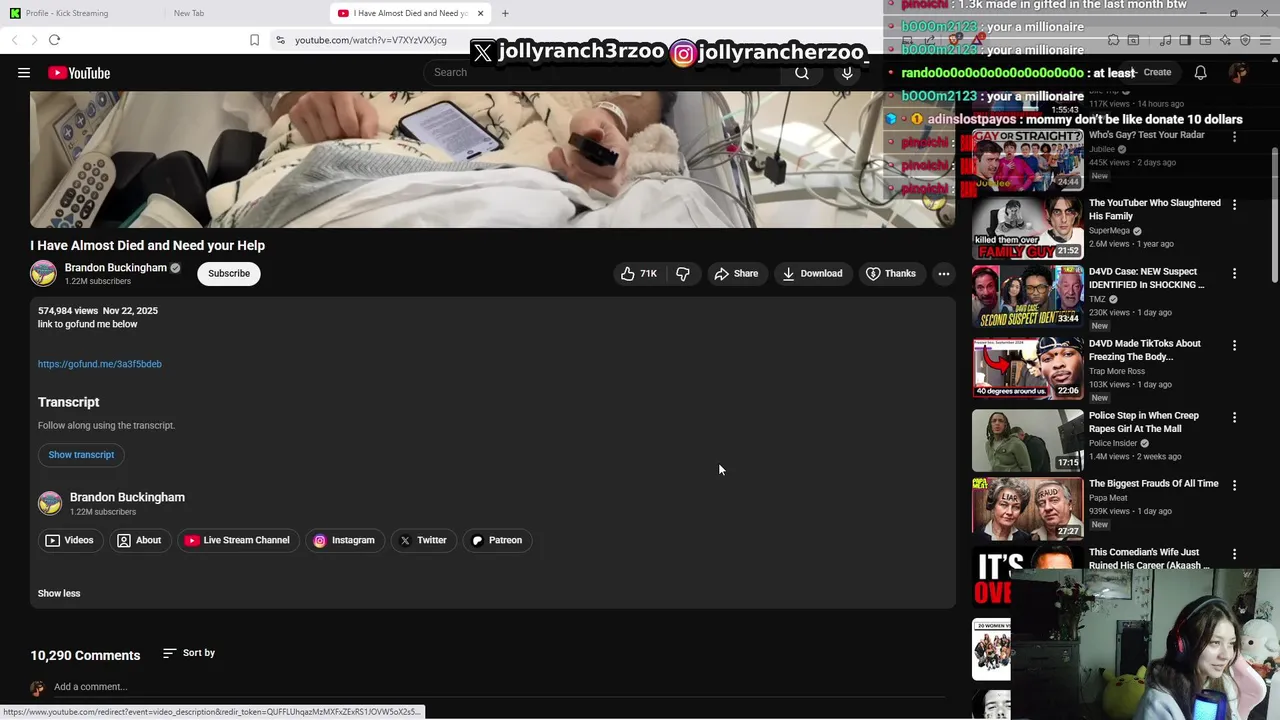
Task: Click your avatar next to Add a comment
Action: [37, 688]
